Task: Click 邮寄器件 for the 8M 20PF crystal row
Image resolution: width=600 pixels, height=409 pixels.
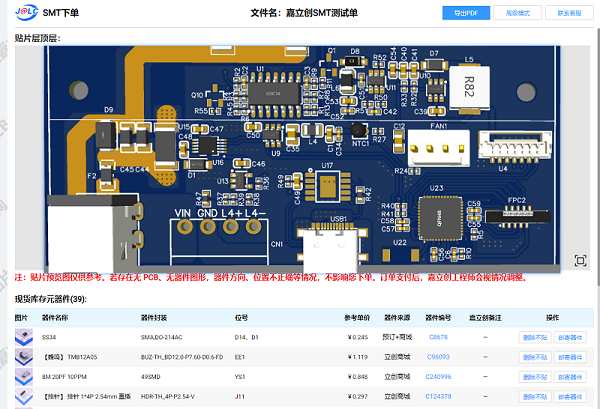Action: click(570, 377)
